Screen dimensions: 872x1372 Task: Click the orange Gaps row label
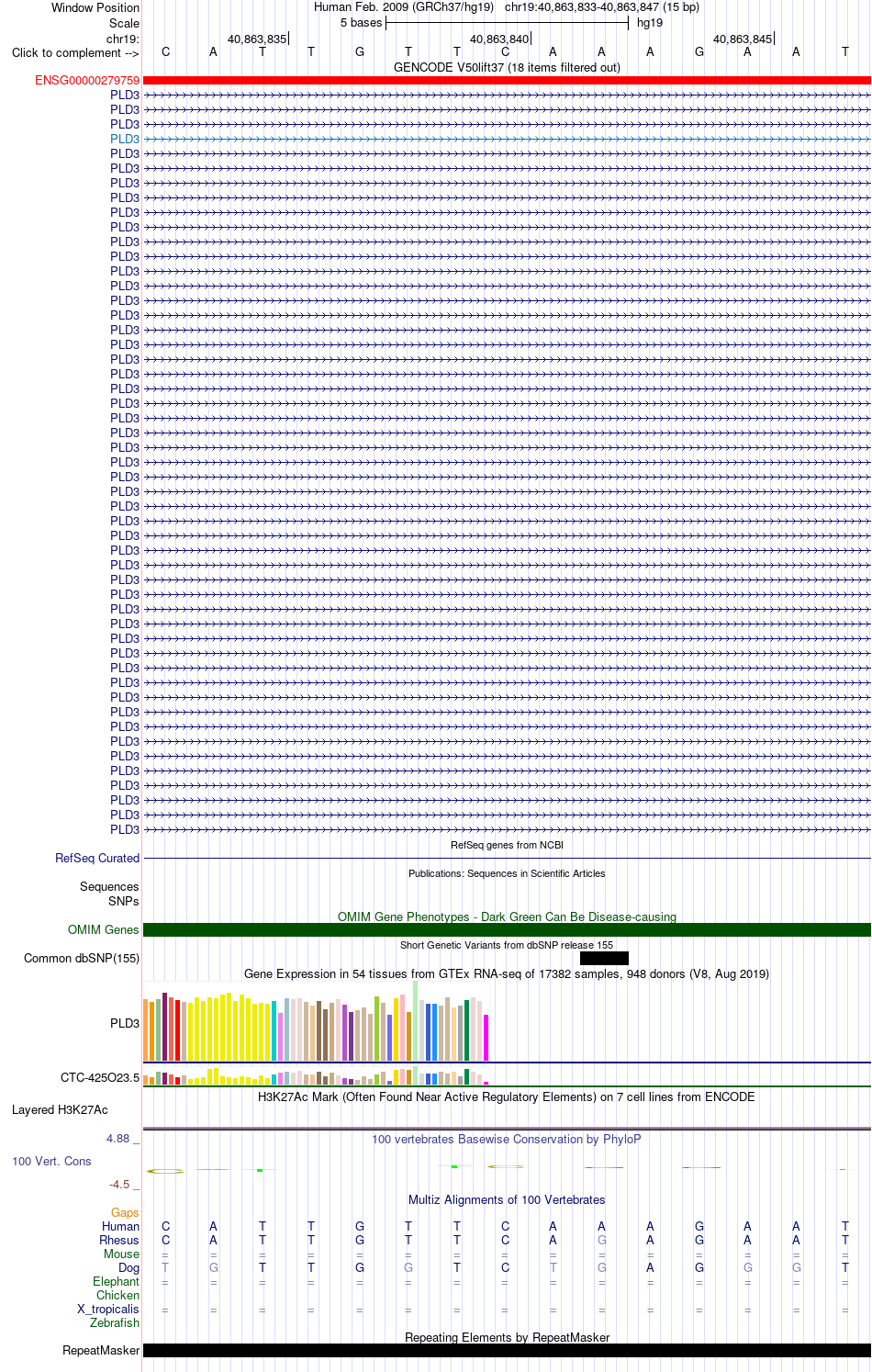125,1213
